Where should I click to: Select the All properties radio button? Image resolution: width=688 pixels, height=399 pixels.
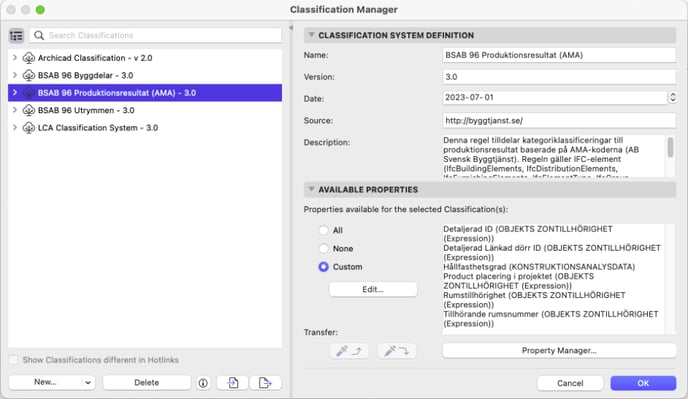[323, 230]
